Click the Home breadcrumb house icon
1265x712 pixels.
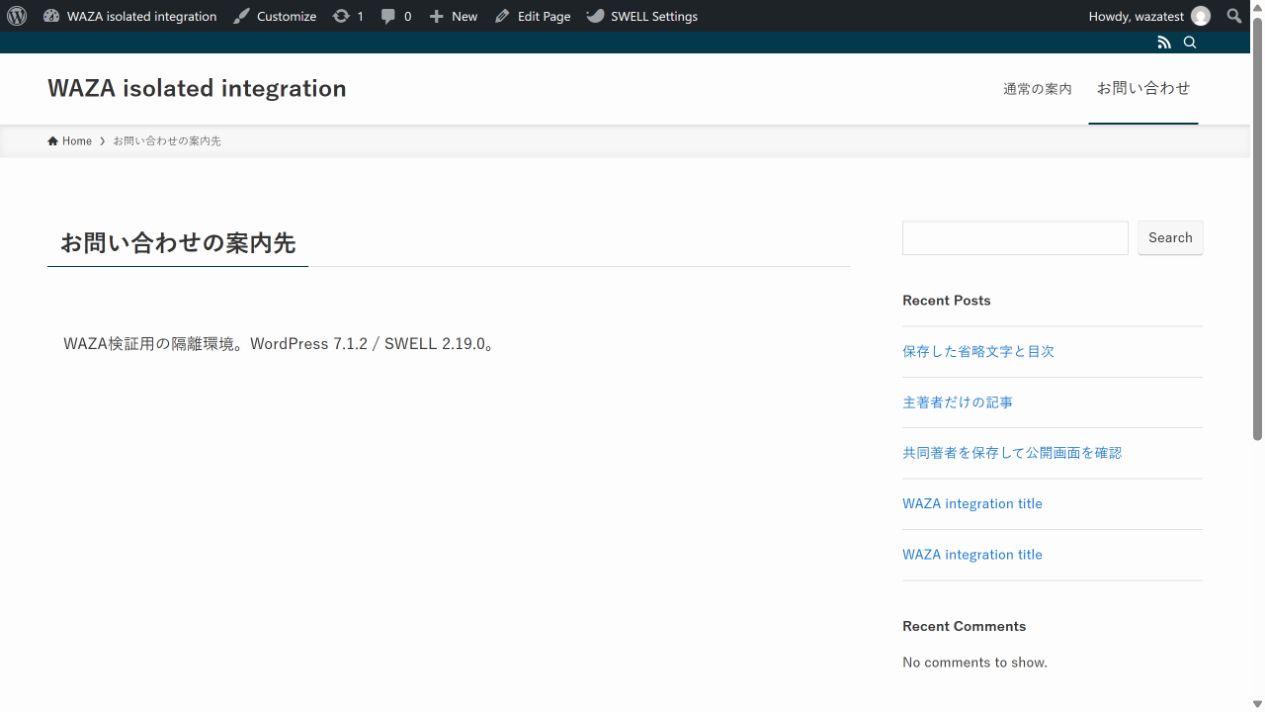(53, 141)
